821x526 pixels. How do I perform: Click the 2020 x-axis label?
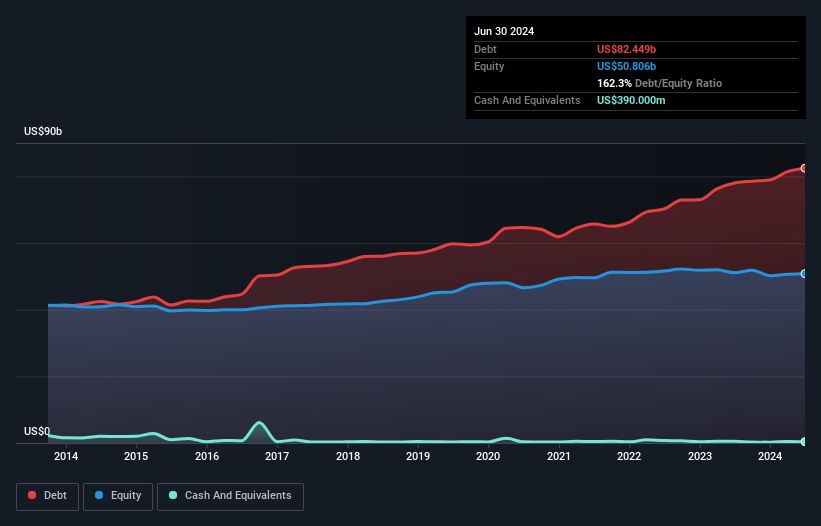(488, 456)
